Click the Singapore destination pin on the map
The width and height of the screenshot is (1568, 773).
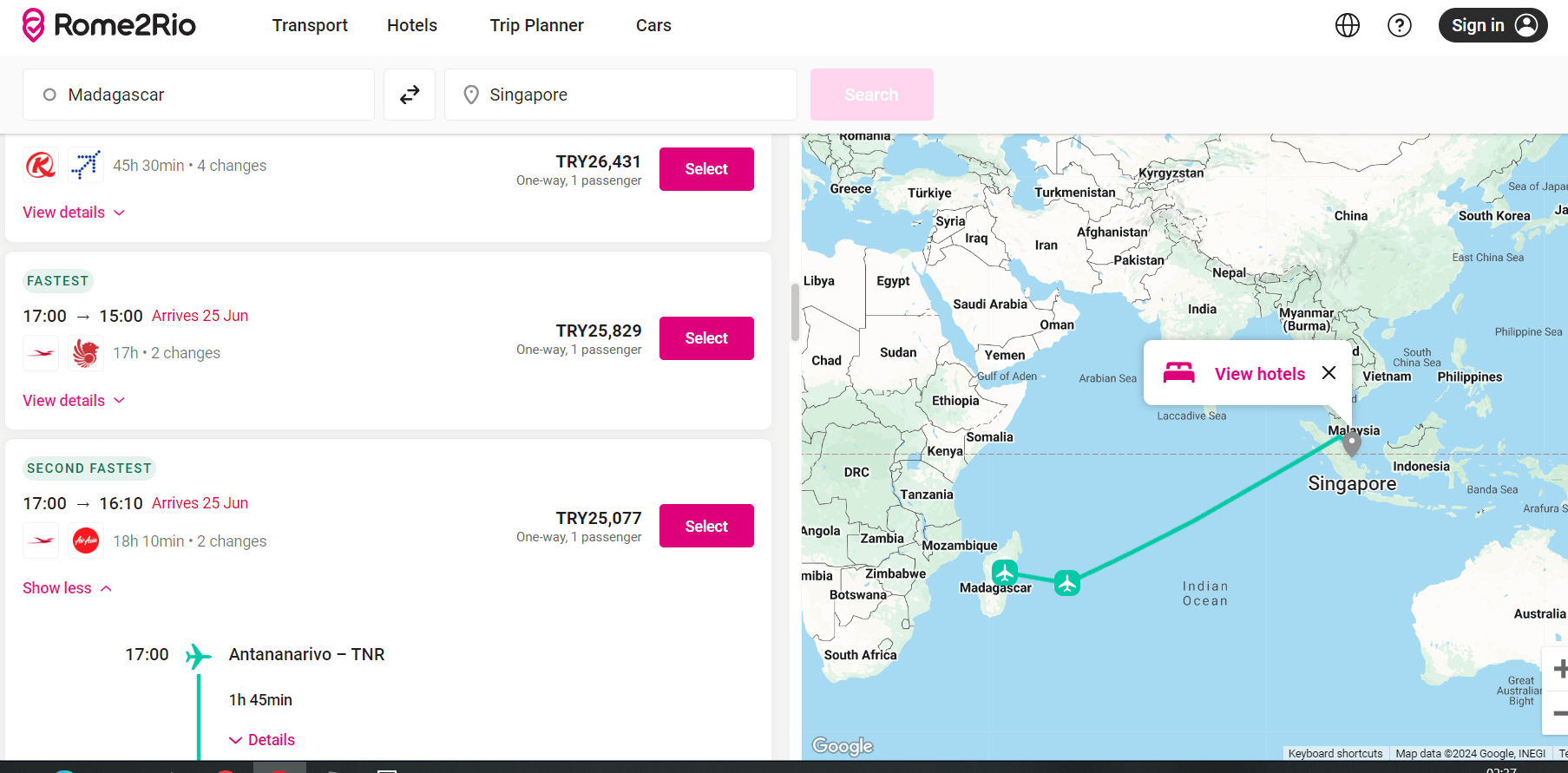coord(1352,443)
